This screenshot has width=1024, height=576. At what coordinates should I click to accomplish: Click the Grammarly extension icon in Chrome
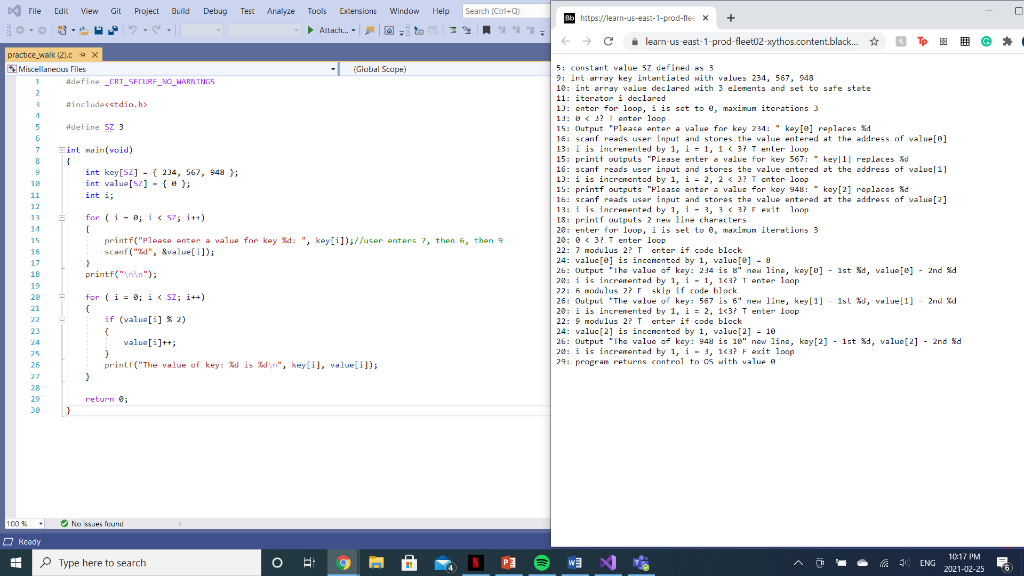click(986, 42)
